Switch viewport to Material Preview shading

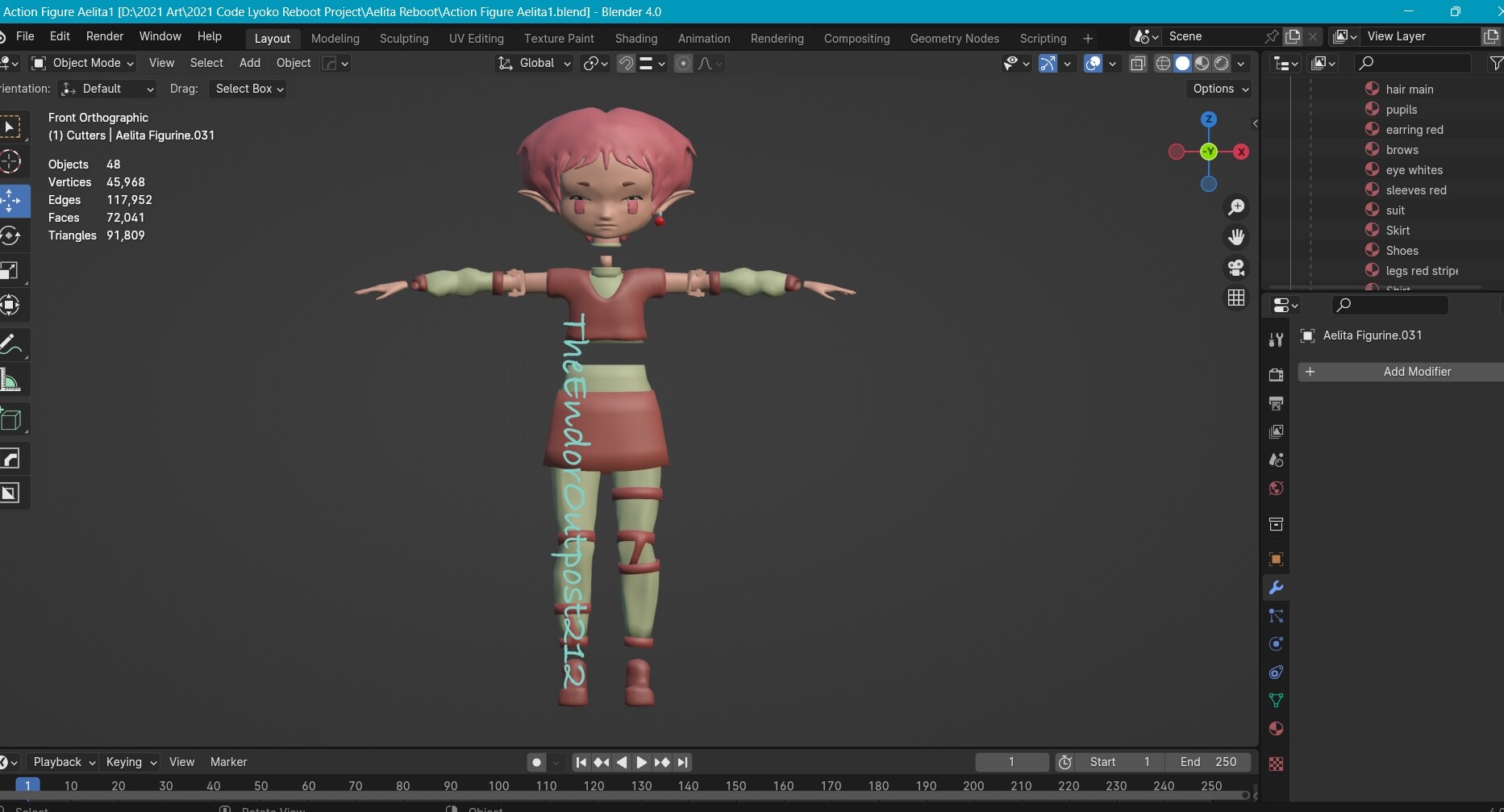click(x=1202, y=63)
